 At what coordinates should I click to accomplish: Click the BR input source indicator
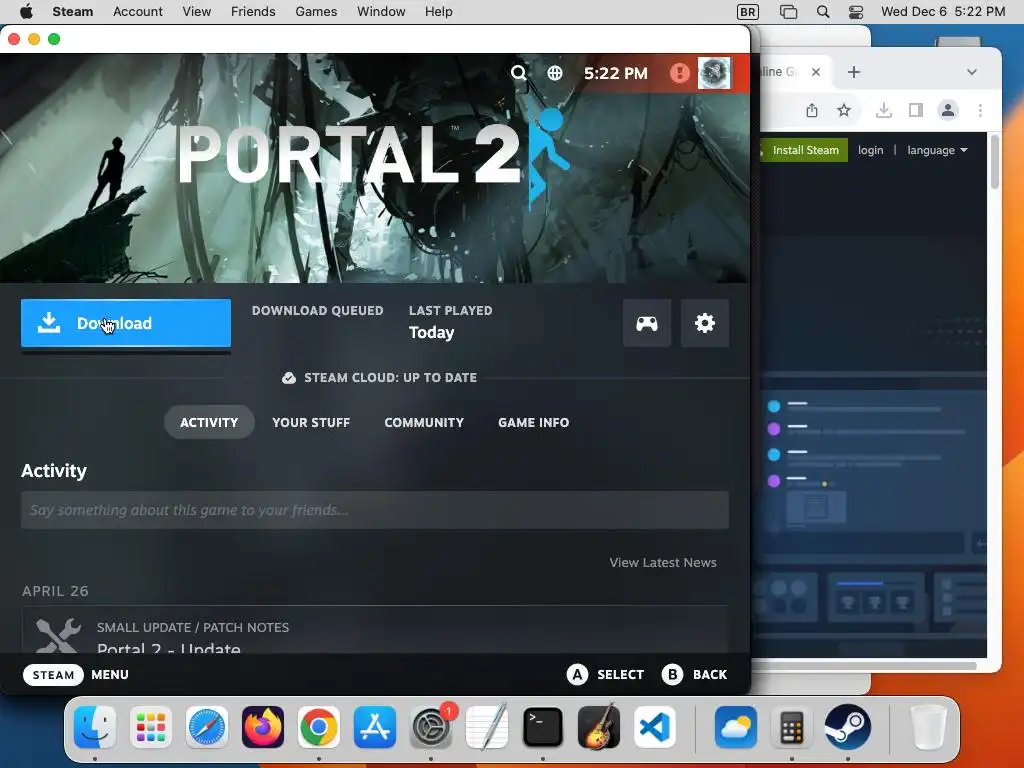pos(748,12)
